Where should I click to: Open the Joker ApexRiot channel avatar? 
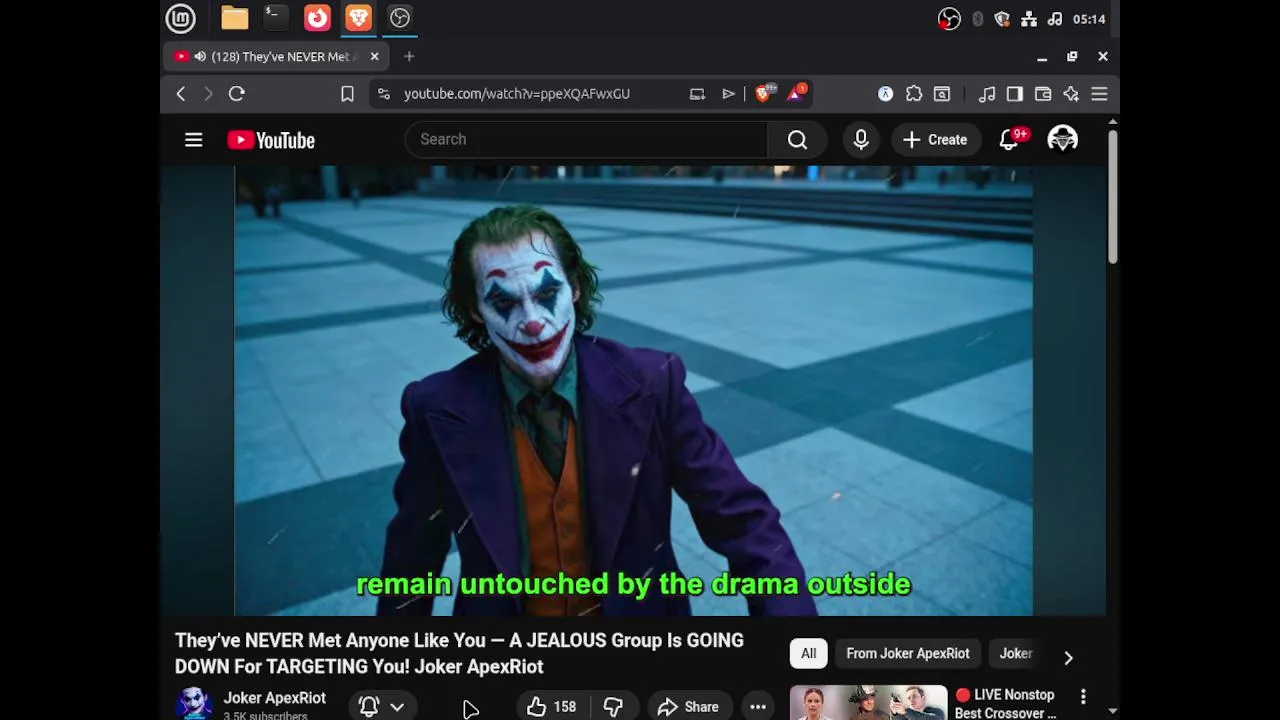click(x=194, y=704)
